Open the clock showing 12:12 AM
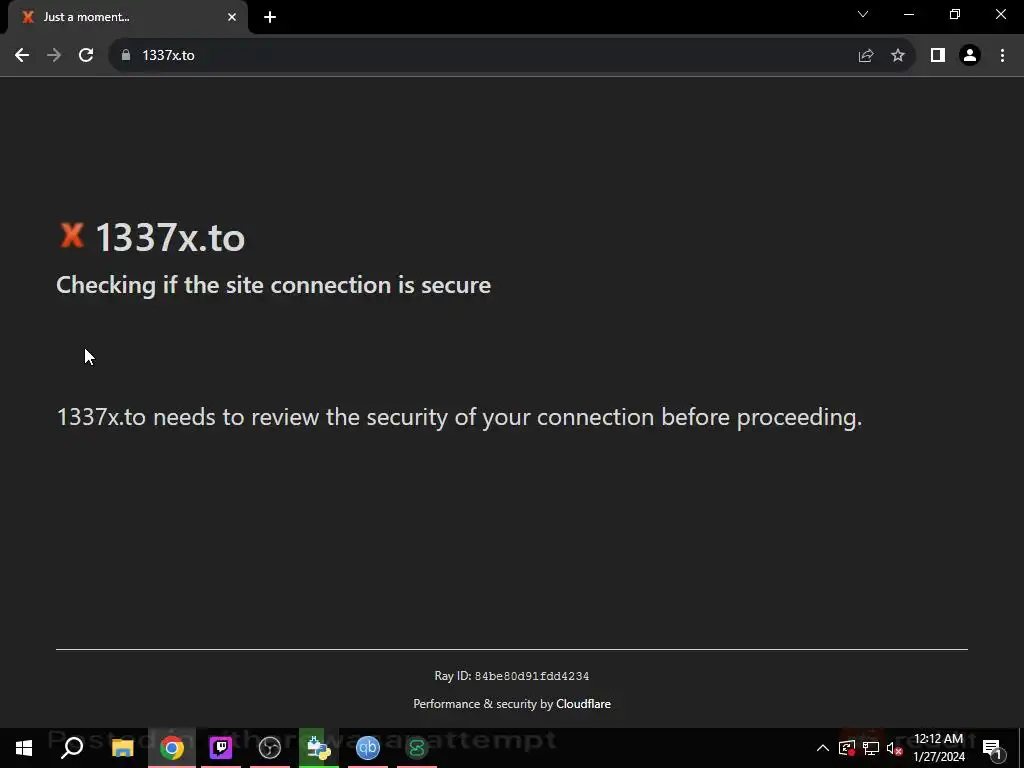The height and width of the screenshot is (768, 1024). 938,748
